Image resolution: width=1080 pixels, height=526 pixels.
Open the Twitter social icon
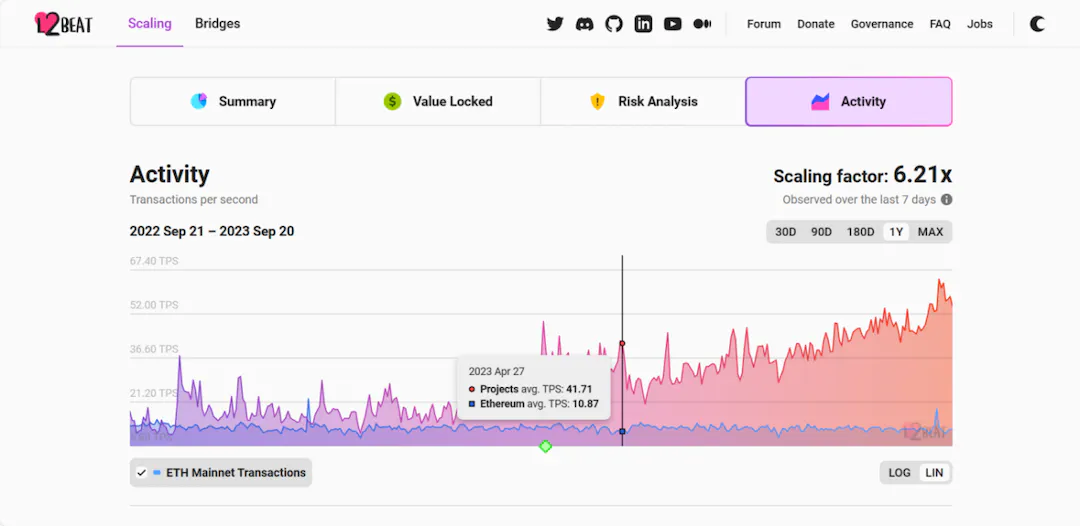coord(555,24)
